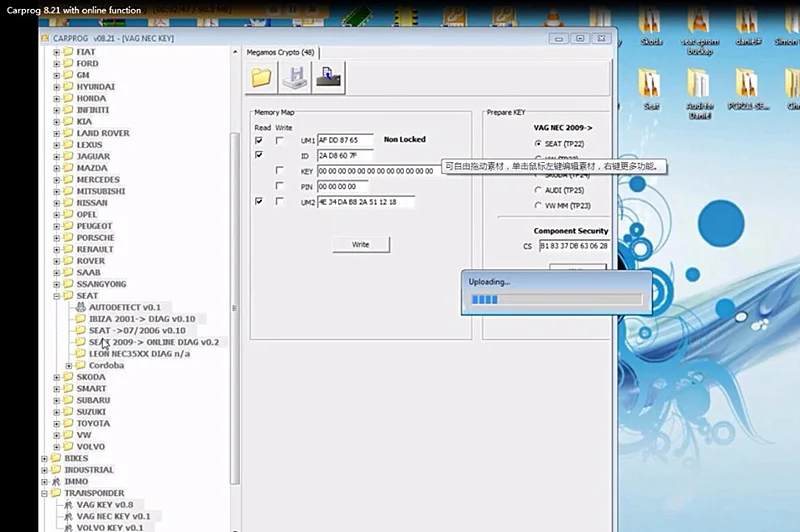Select the HYUNDAI tree item
This screenshot has height=532, width=800.
click(x=95, y=87)
